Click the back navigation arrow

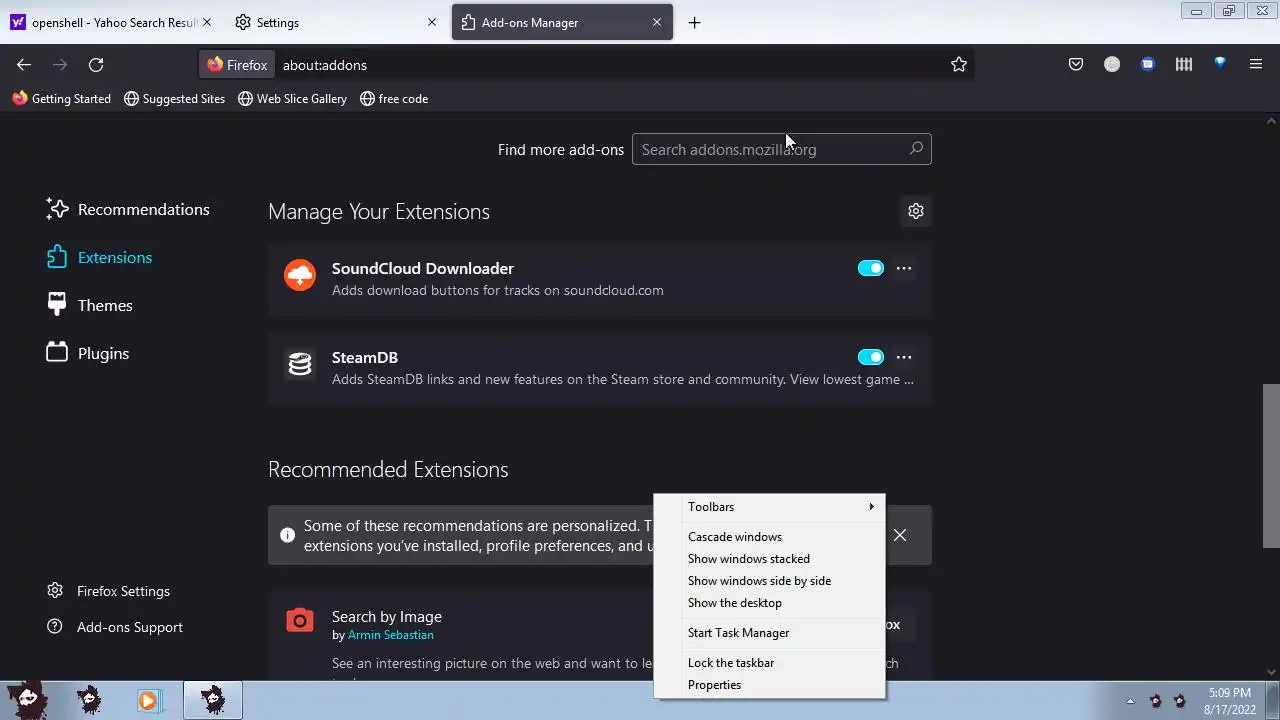pos(24,65)
